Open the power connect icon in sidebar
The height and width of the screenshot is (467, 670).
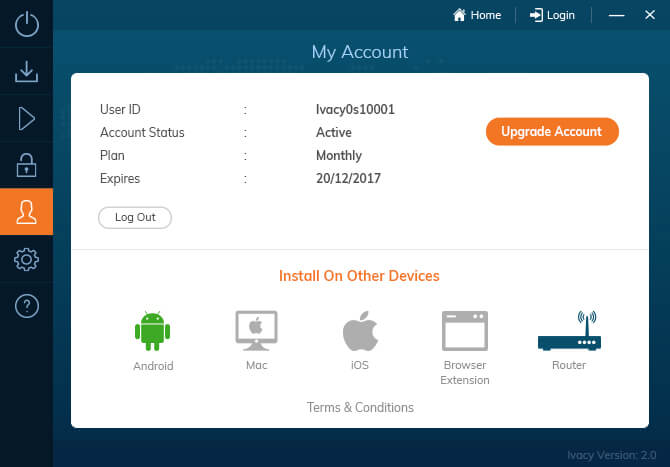pos(26,24)
